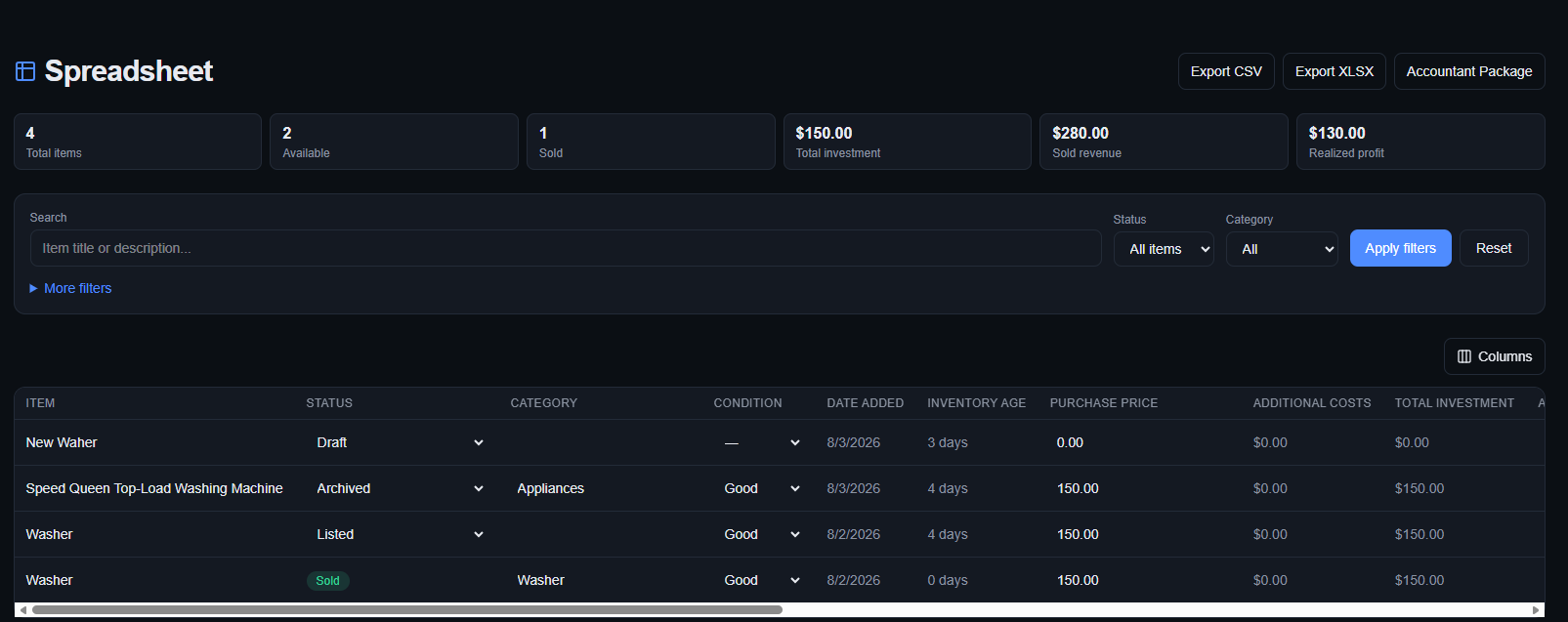
Task: Click the $0.00 total investment for New Waher
Action: pyautogui.click(x=1412, y=442)
